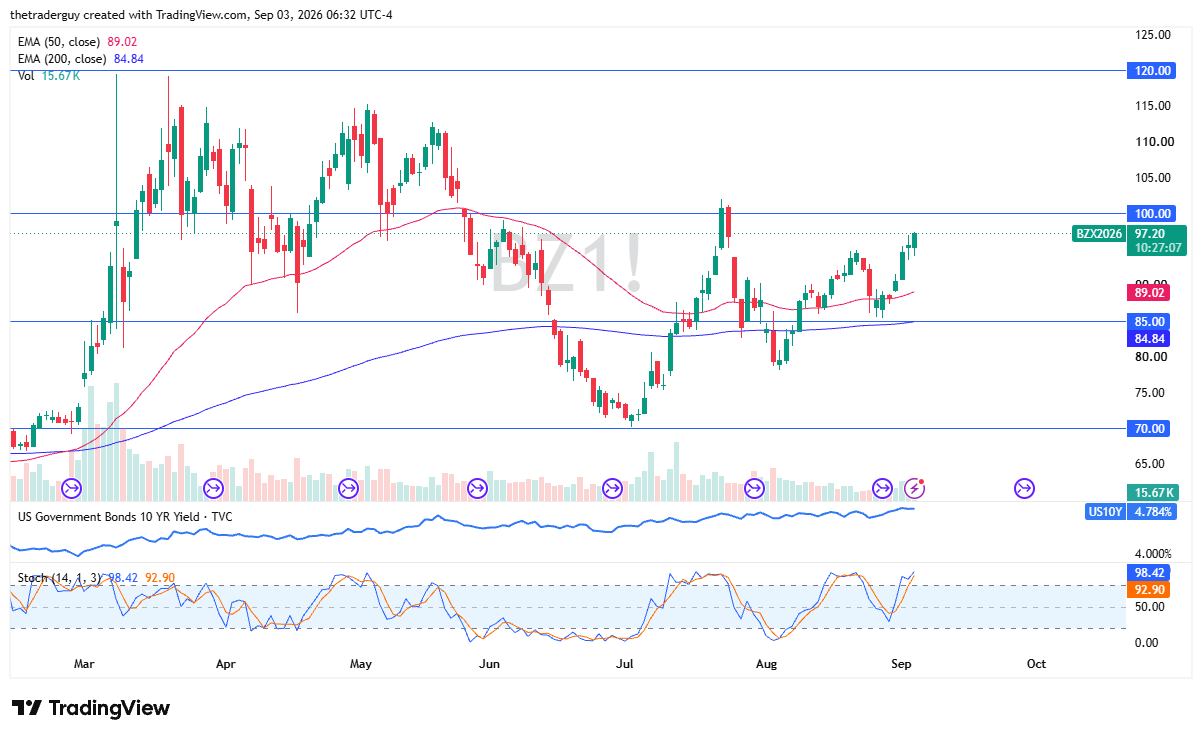
Task: Click the 10:27:07 countdown timer
Action: [1156, 248]
